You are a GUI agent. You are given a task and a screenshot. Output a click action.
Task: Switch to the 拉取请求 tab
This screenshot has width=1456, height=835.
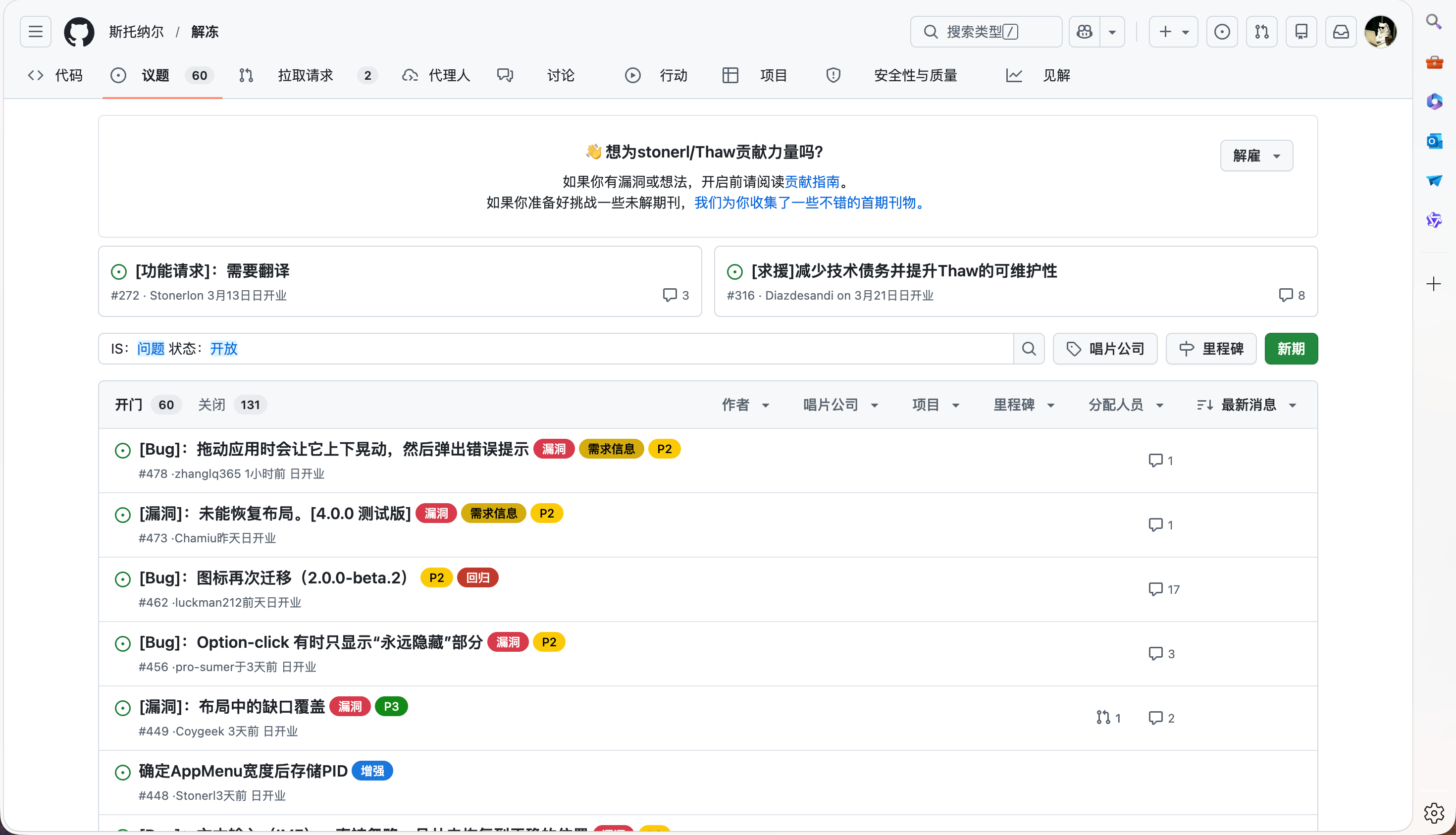point(306,75)
